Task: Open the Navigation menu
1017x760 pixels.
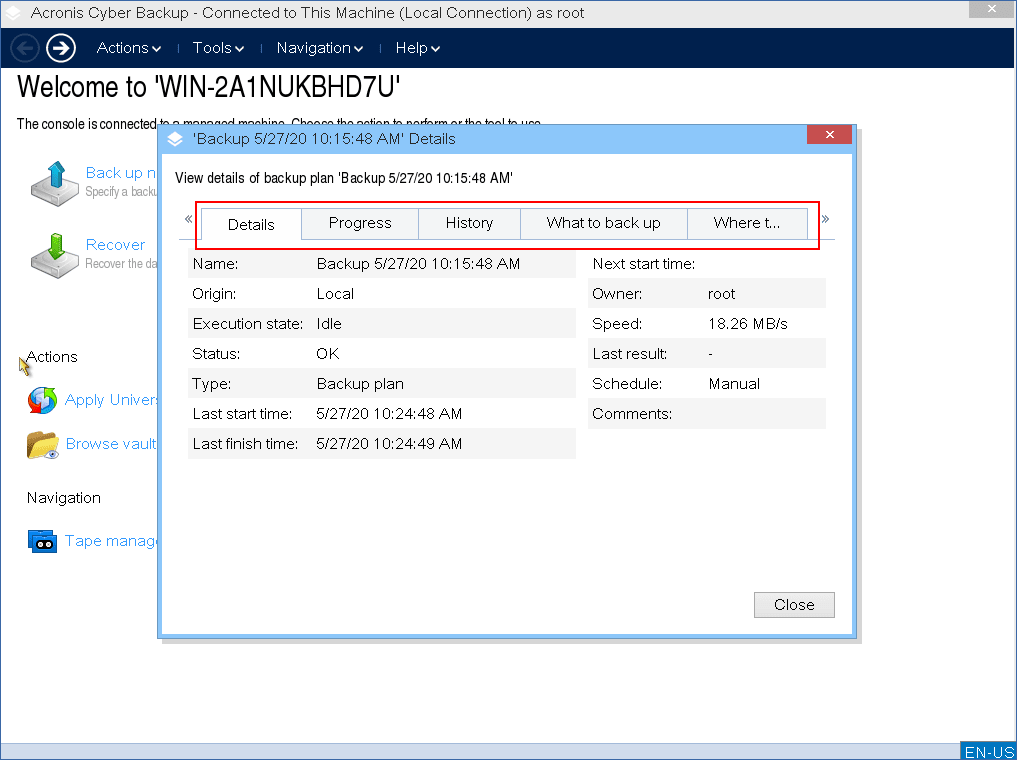Action: (320, 48)
